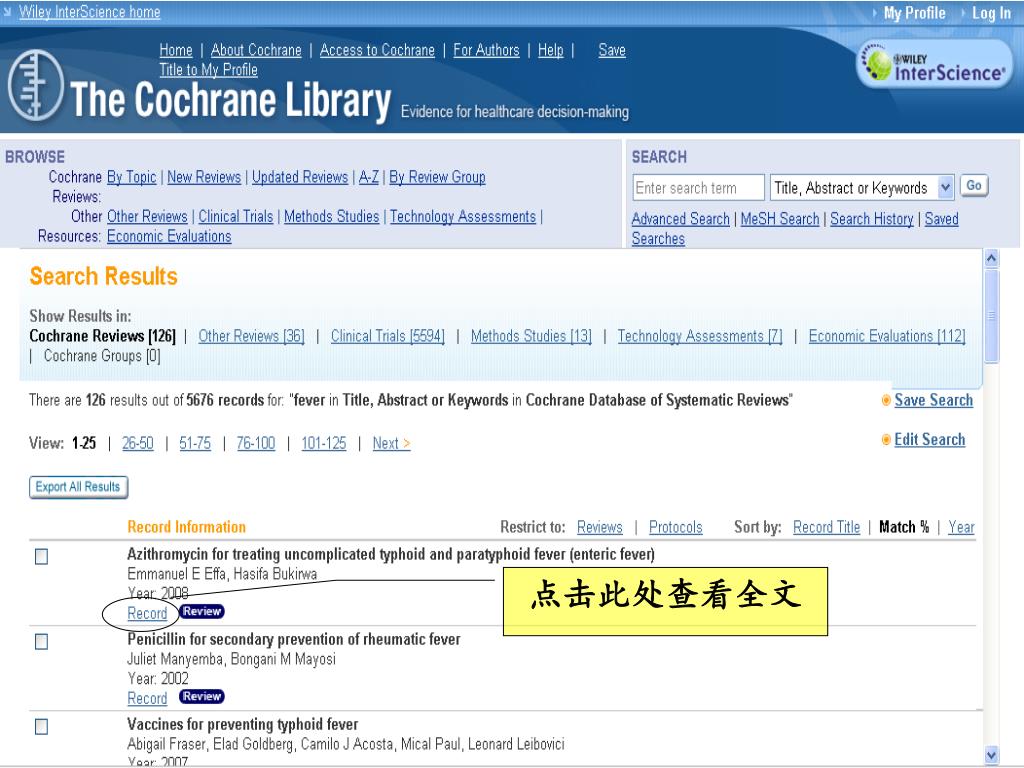Click the orange bullet beside Edit Search
The width and height of the screenshot is (1024, 768).
(x=886, y=440)
